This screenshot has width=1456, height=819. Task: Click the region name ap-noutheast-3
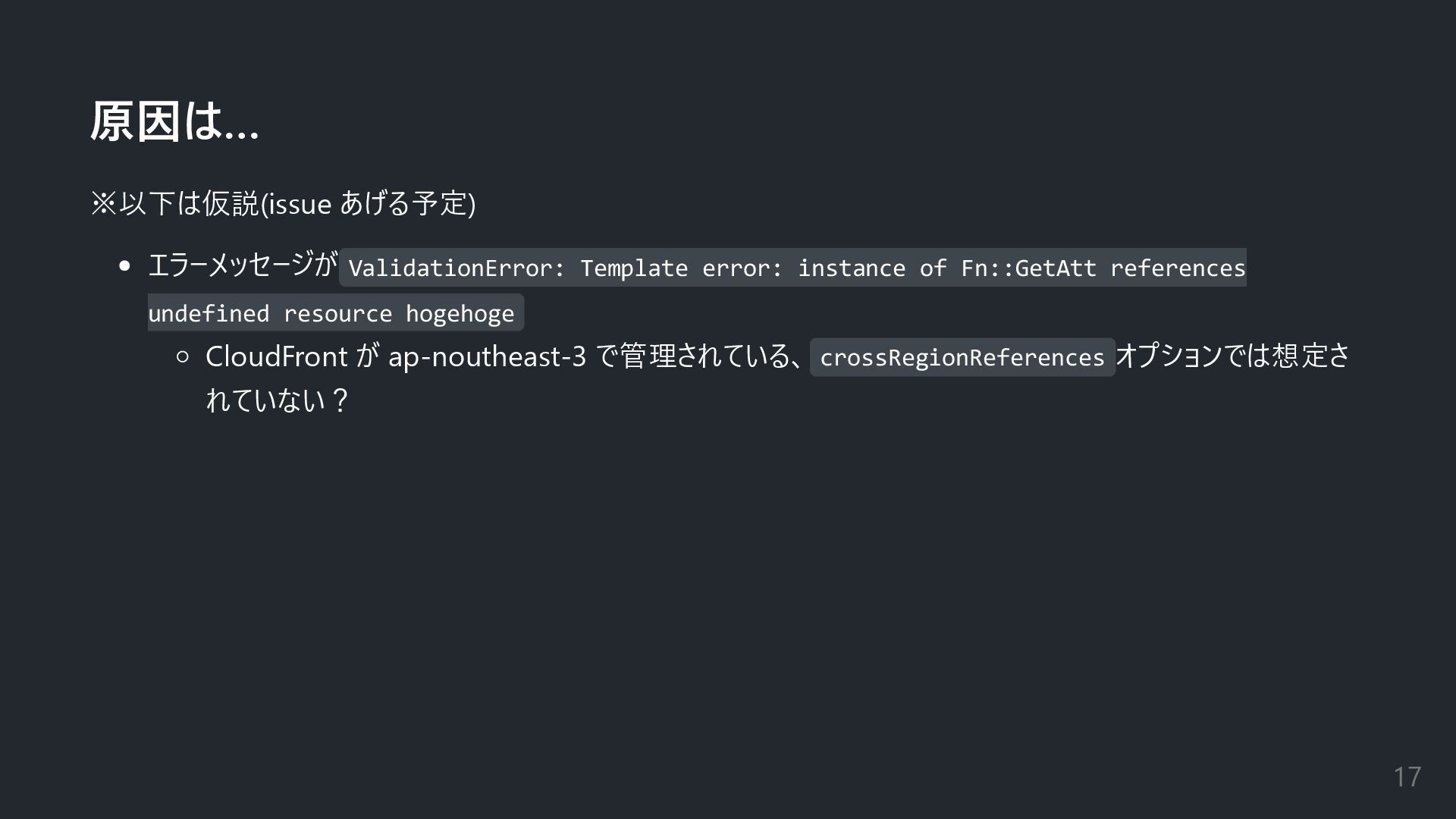488,356
